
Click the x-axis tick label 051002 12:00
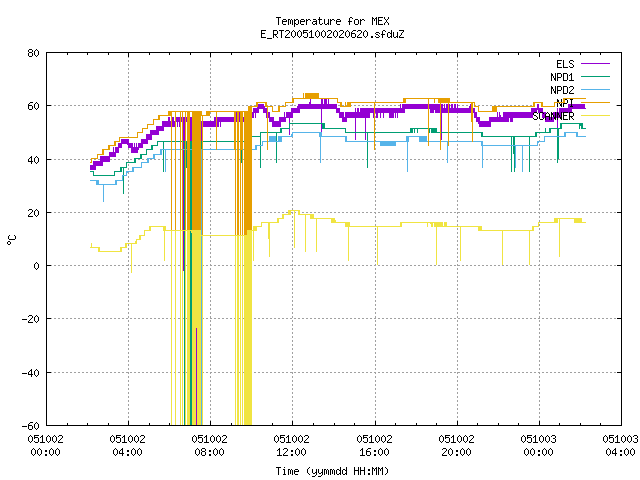[291, 445]
